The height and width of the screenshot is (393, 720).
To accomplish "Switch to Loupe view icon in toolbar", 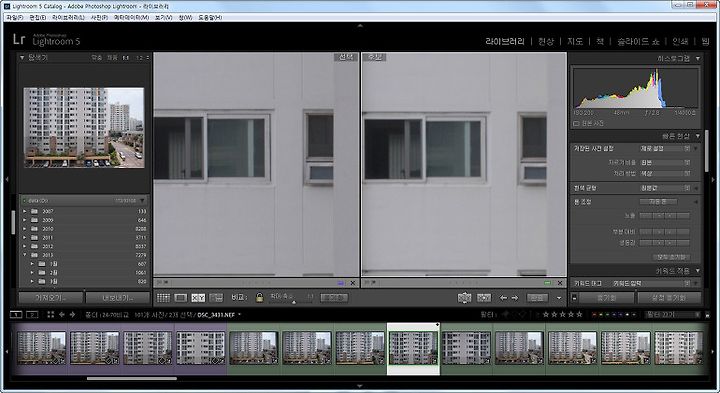I will tap(180, 298).
